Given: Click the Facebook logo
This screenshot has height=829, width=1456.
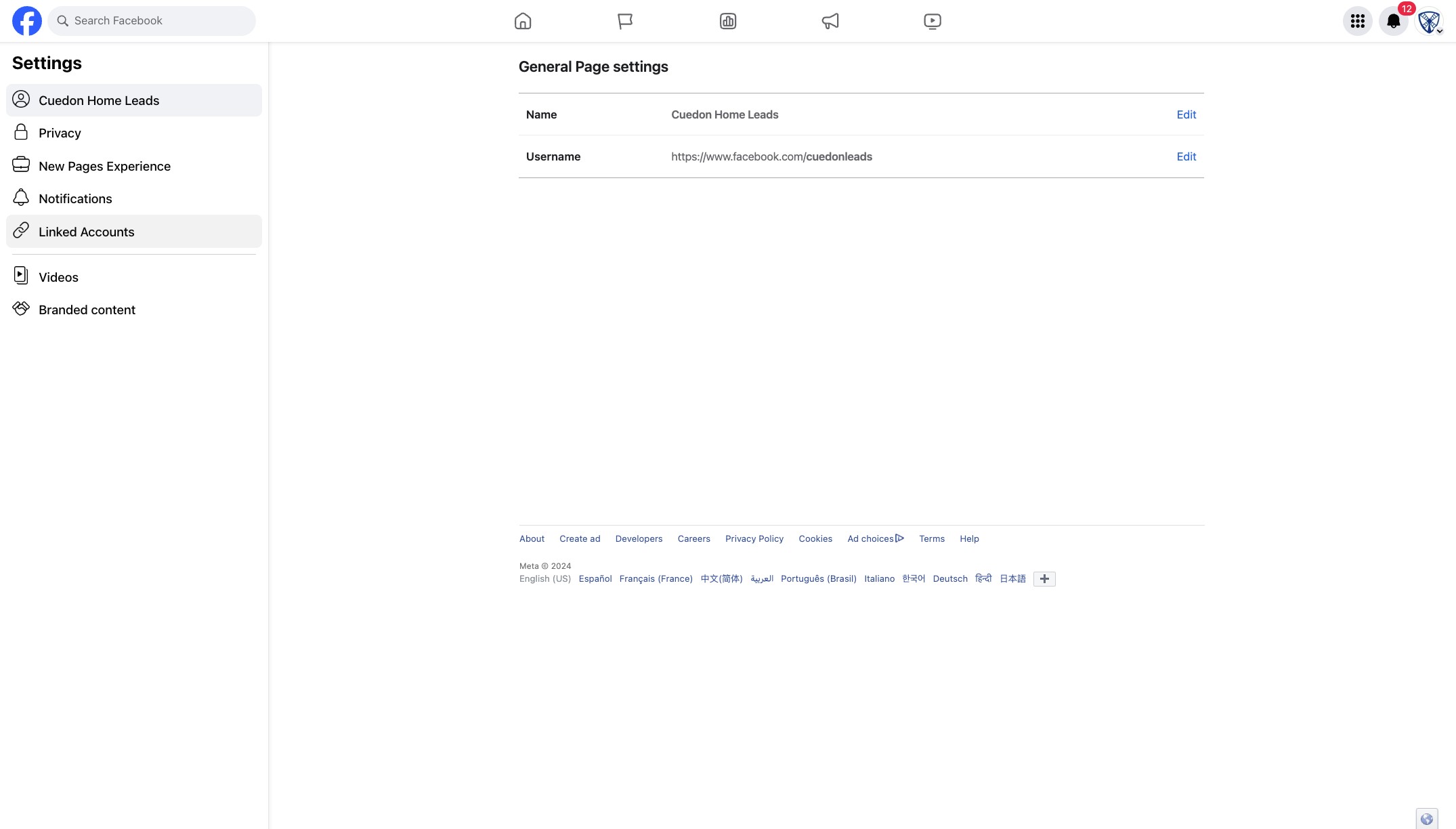Looking at the screenshot, I should [x=27, y=21].
